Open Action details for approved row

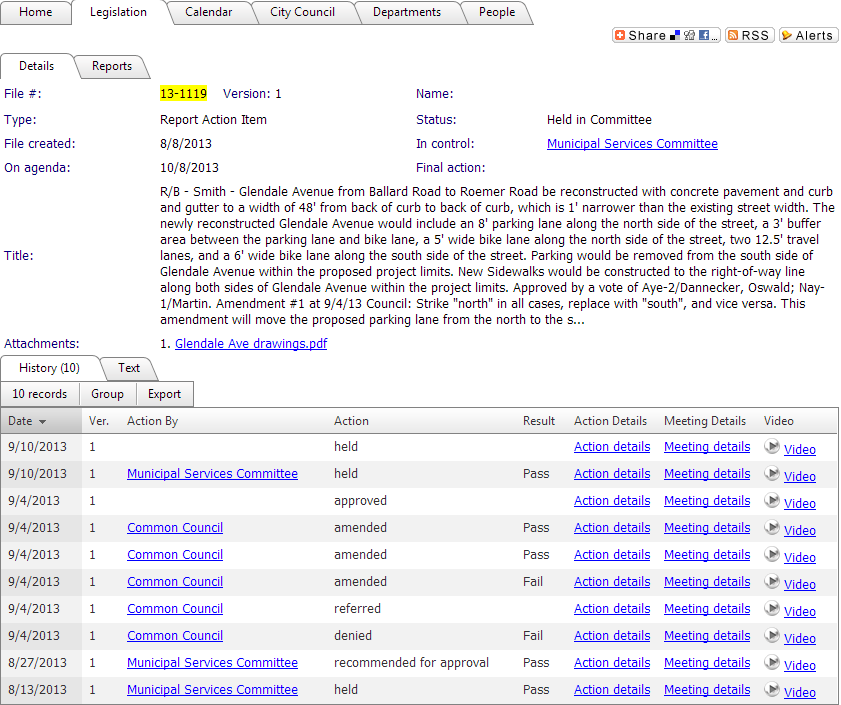pyautogui.click(x=612, y=501)
